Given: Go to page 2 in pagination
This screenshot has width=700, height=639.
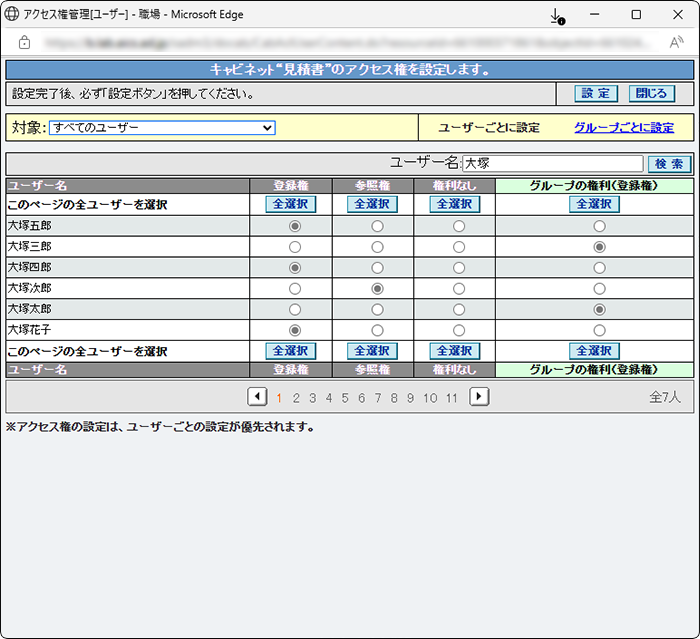Looking at the screenshot, I should point(296,398).
